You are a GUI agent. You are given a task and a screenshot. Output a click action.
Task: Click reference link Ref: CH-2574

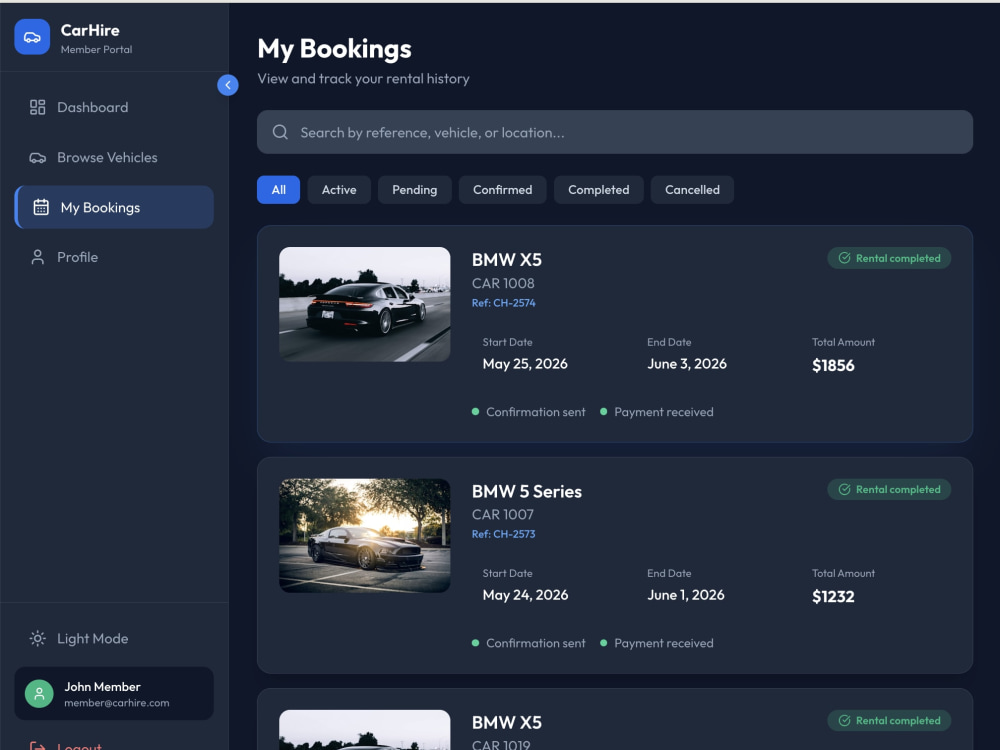click(503, 303)
